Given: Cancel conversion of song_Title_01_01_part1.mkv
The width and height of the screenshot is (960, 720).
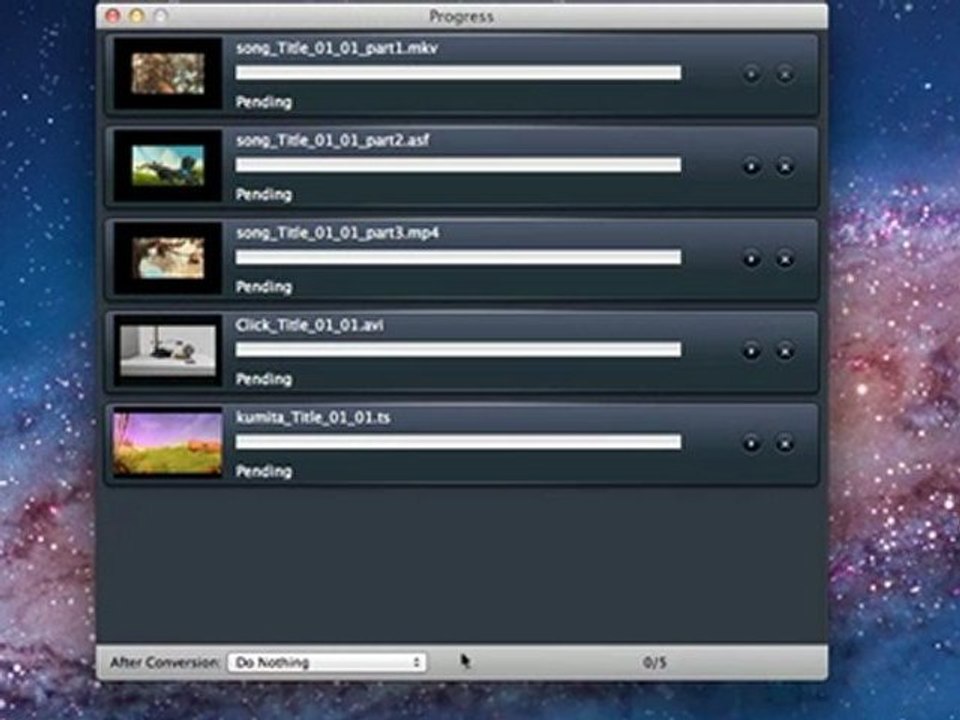Looking at the screenshot, I should click(784, 75).
